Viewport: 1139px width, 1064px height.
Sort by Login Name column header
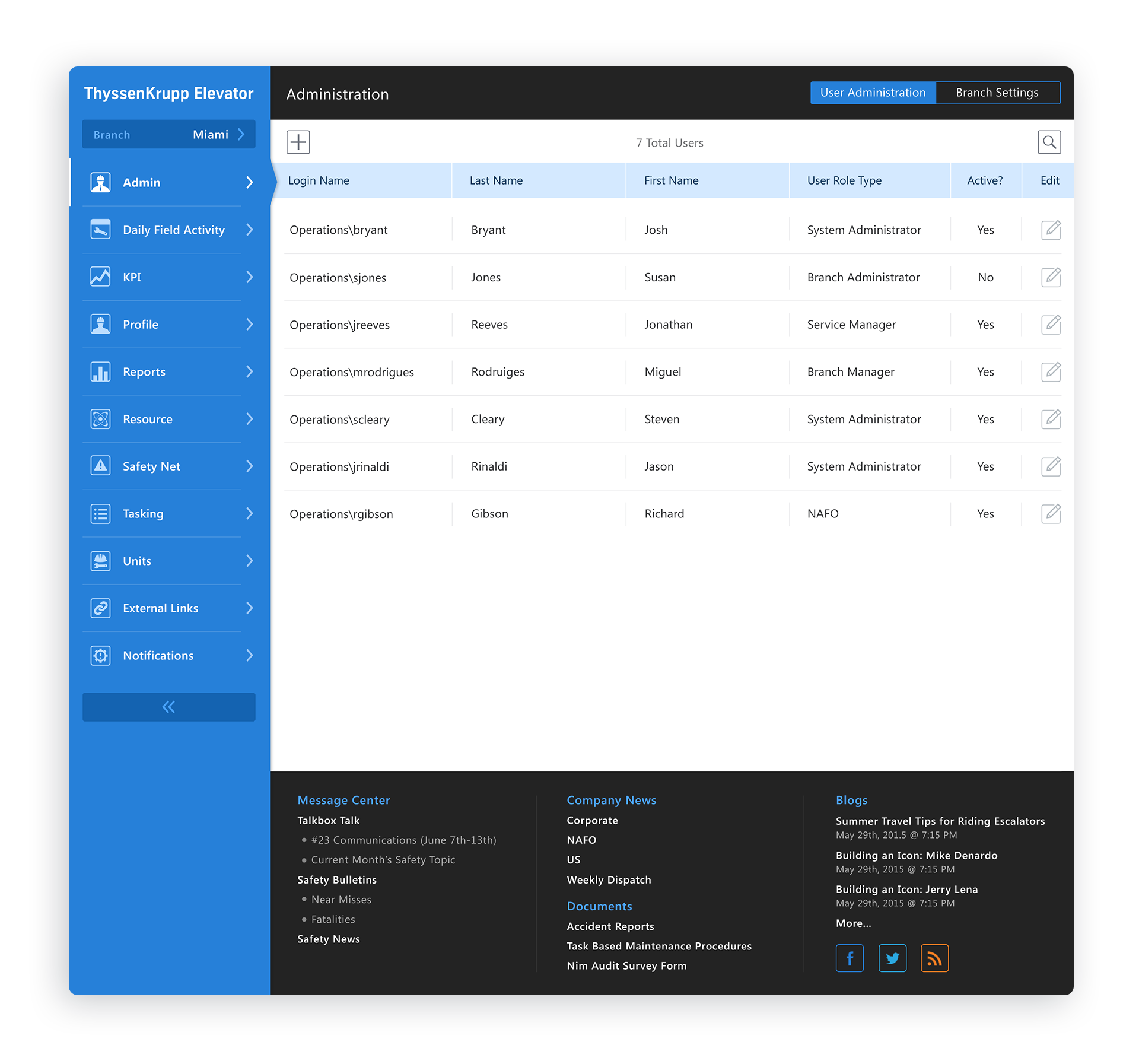point(319,180)
